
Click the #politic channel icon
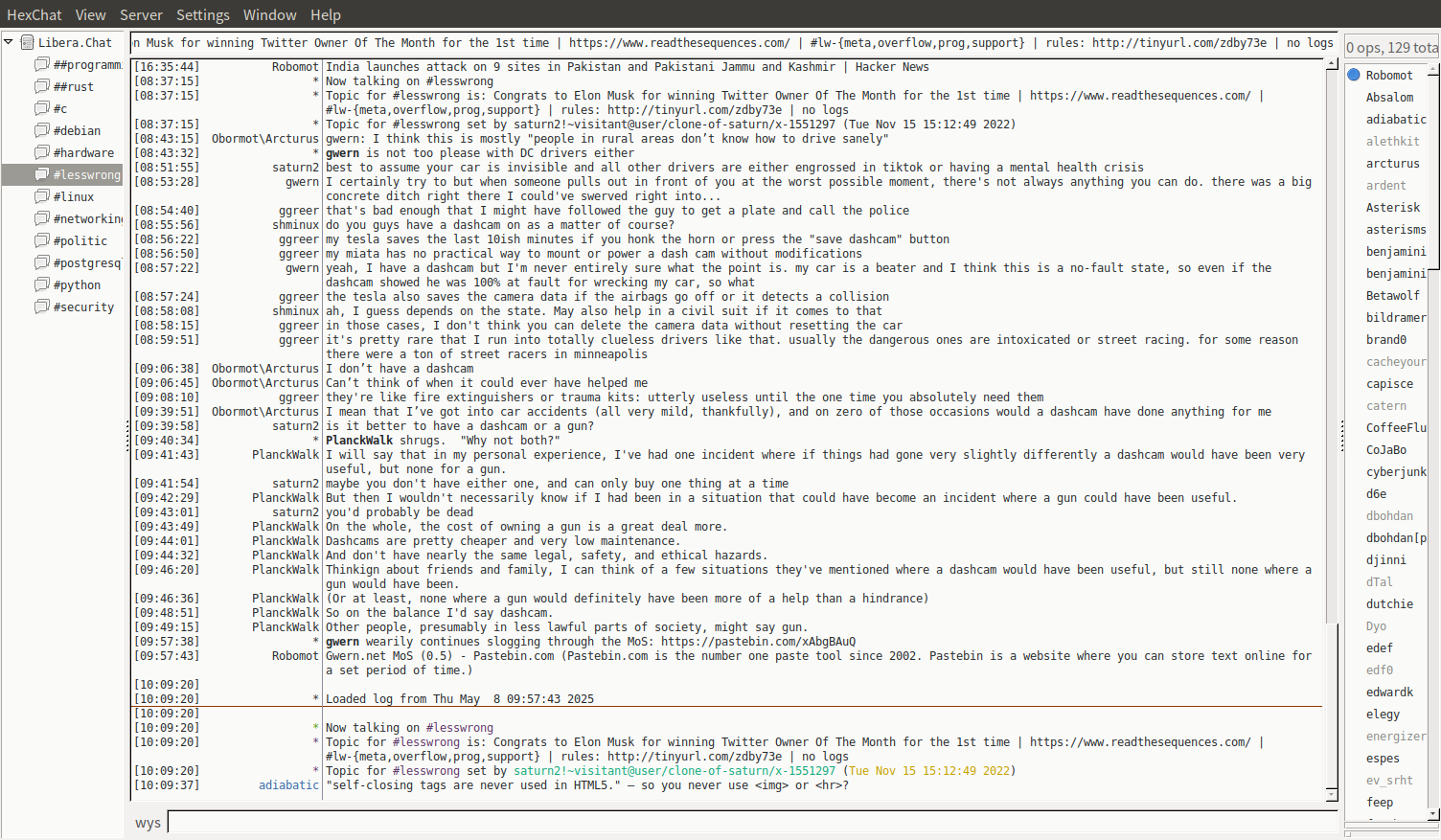[x=42, y=240]
